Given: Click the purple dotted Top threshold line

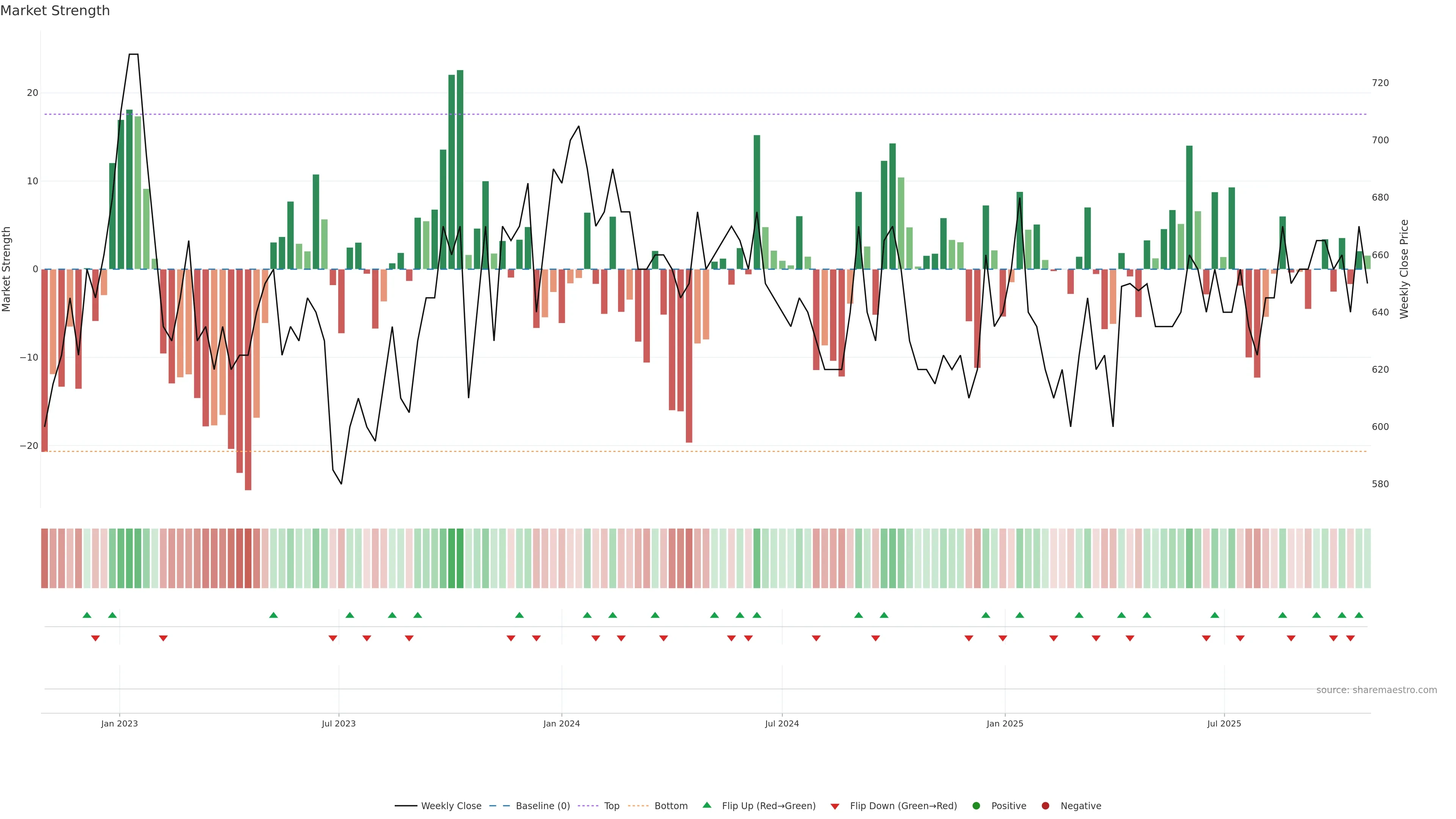Looking at the screenshot, I should tap(678, 115).
